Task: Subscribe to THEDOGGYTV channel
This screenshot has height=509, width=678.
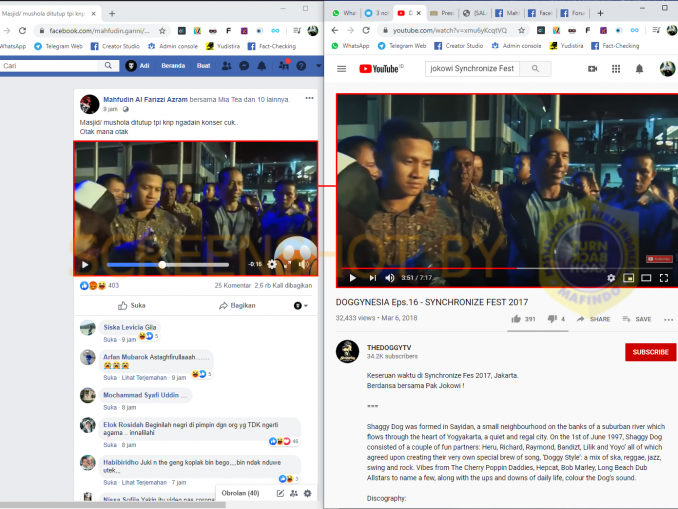Action: (x=650, y=352)
